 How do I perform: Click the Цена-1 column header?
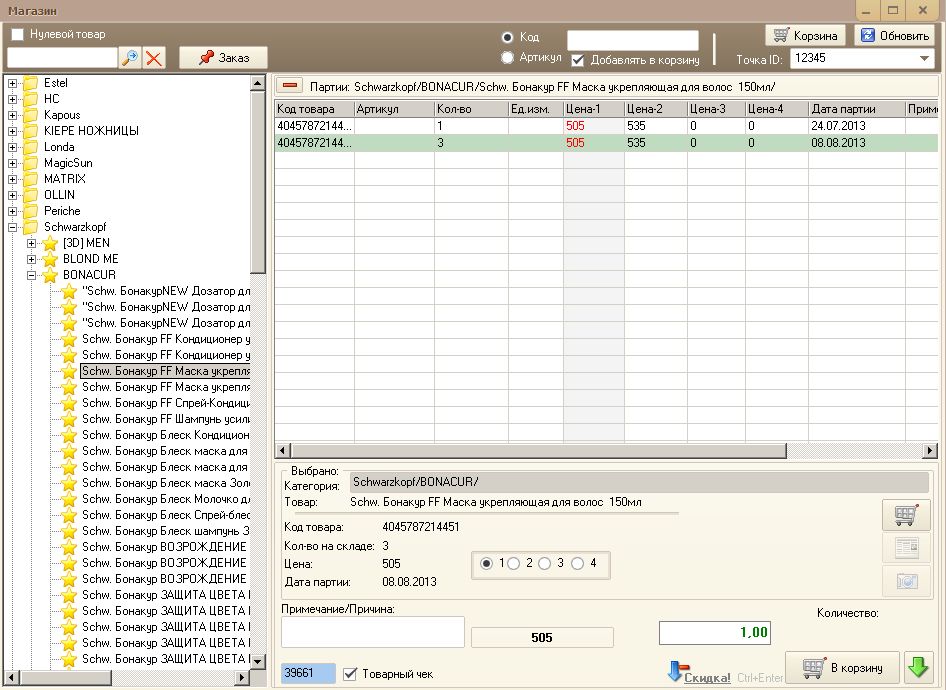click(x=593, y=109)
